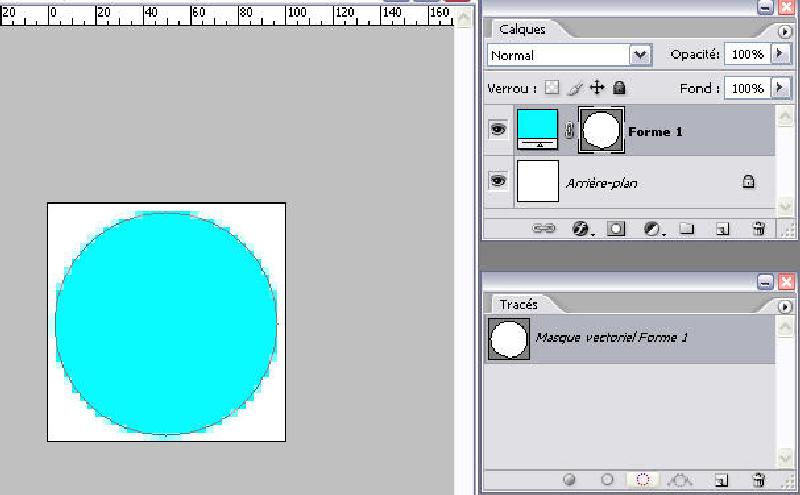Open the Opacité slider arrow
Screen dimensions: 800x495
[x=780, y=54]
